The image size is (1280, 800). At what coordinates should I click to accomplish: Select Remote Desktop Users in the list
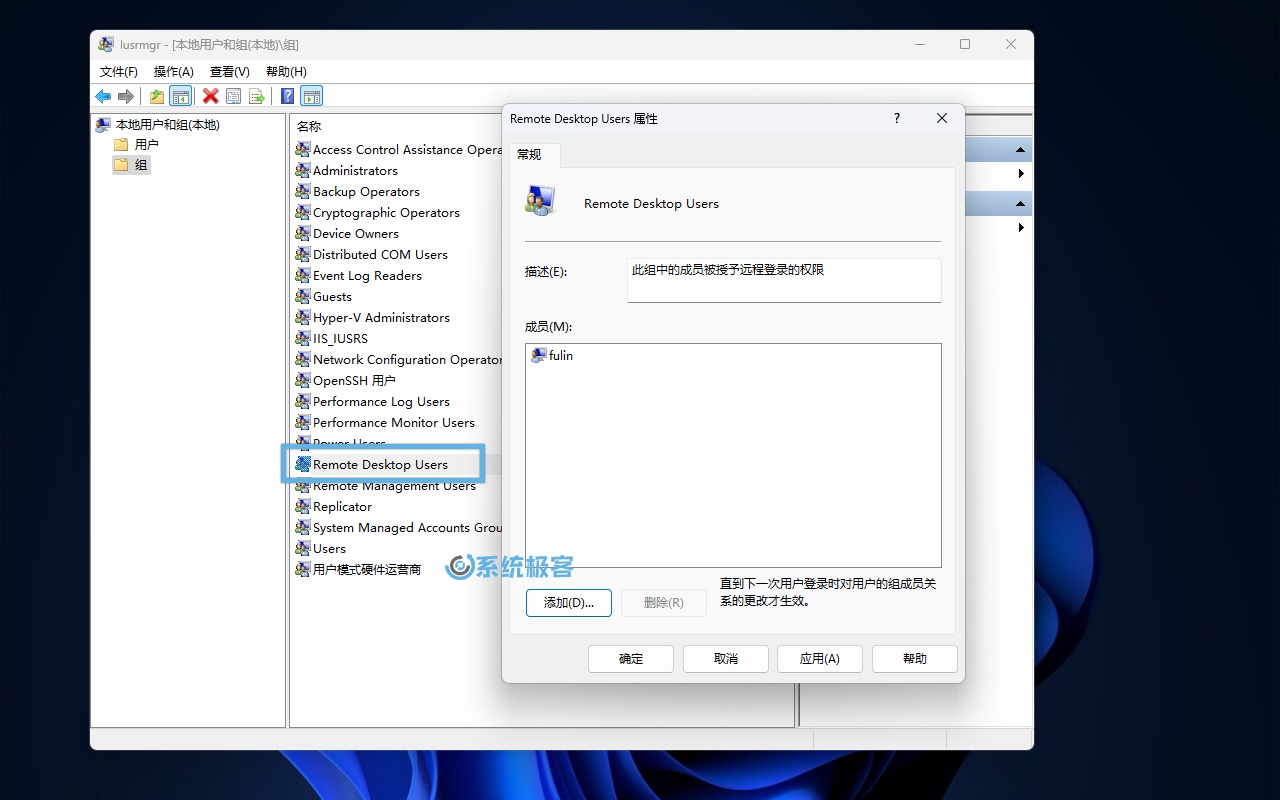[372, 464]
